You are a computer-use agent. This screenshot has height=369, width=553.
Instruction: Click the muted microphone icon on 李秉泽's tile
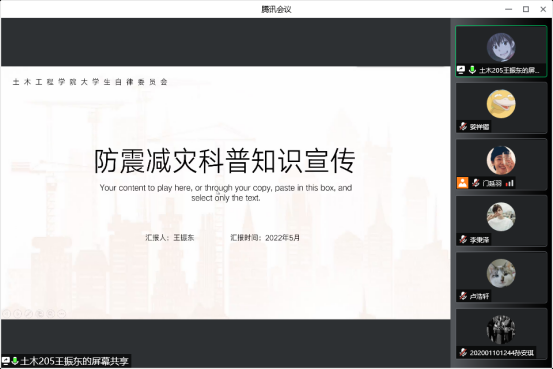point(463,240)
